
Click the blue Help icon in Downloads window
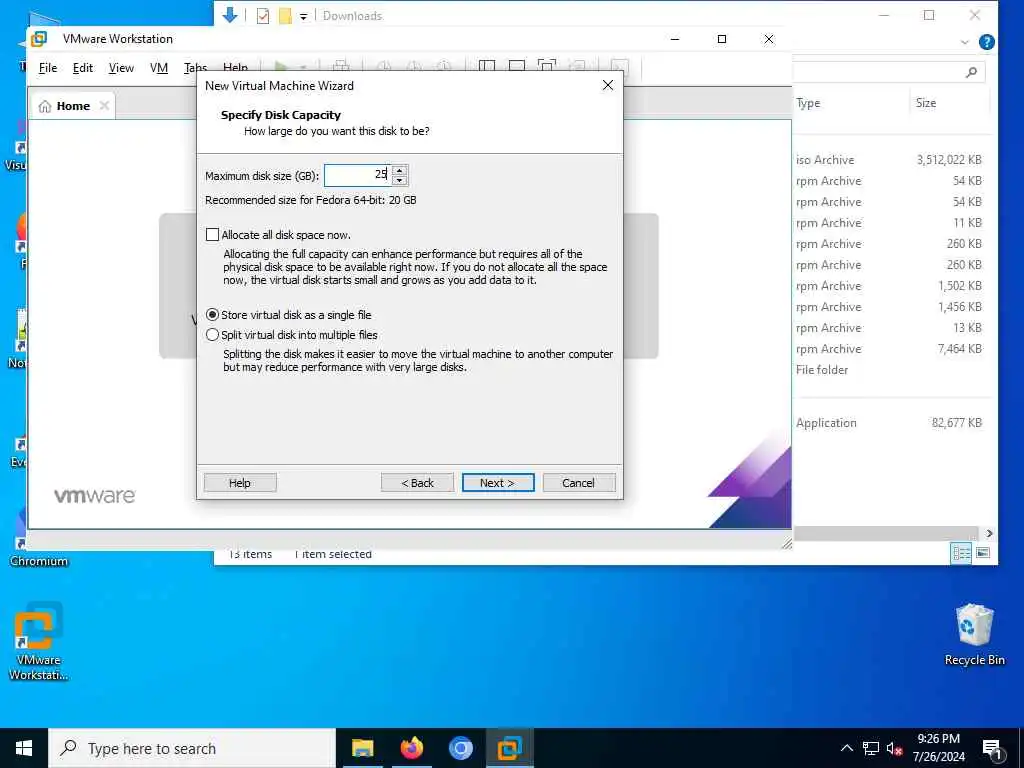click(x=987, y=42)
